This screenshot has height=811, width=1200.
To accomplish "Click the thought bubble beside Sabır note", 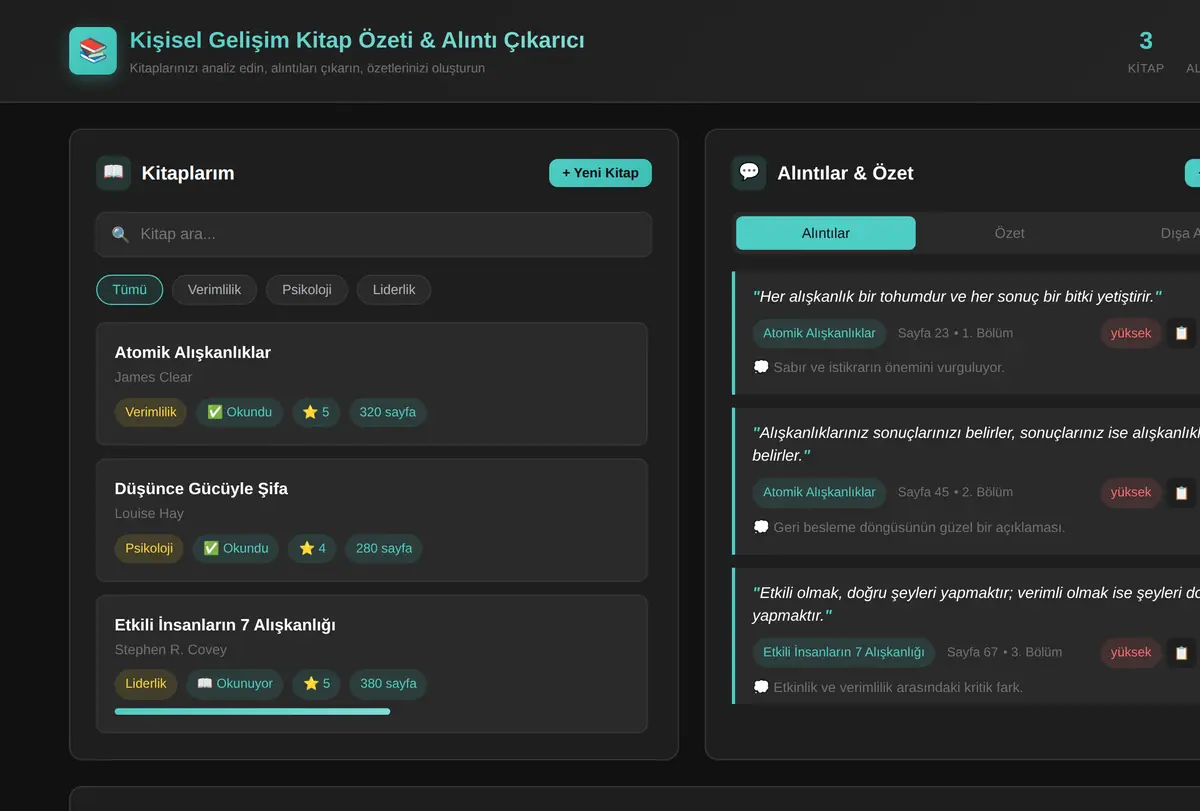I will tap(761, 367).
